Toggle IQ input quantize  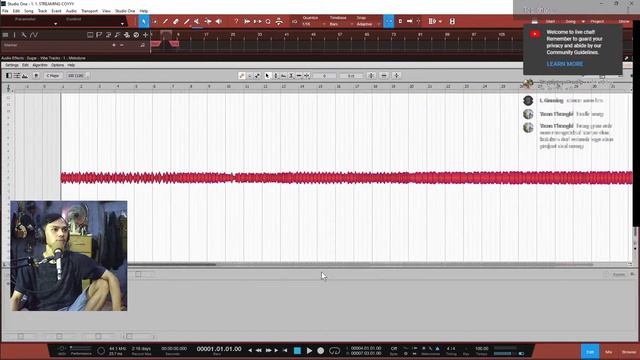coord(294,22)
